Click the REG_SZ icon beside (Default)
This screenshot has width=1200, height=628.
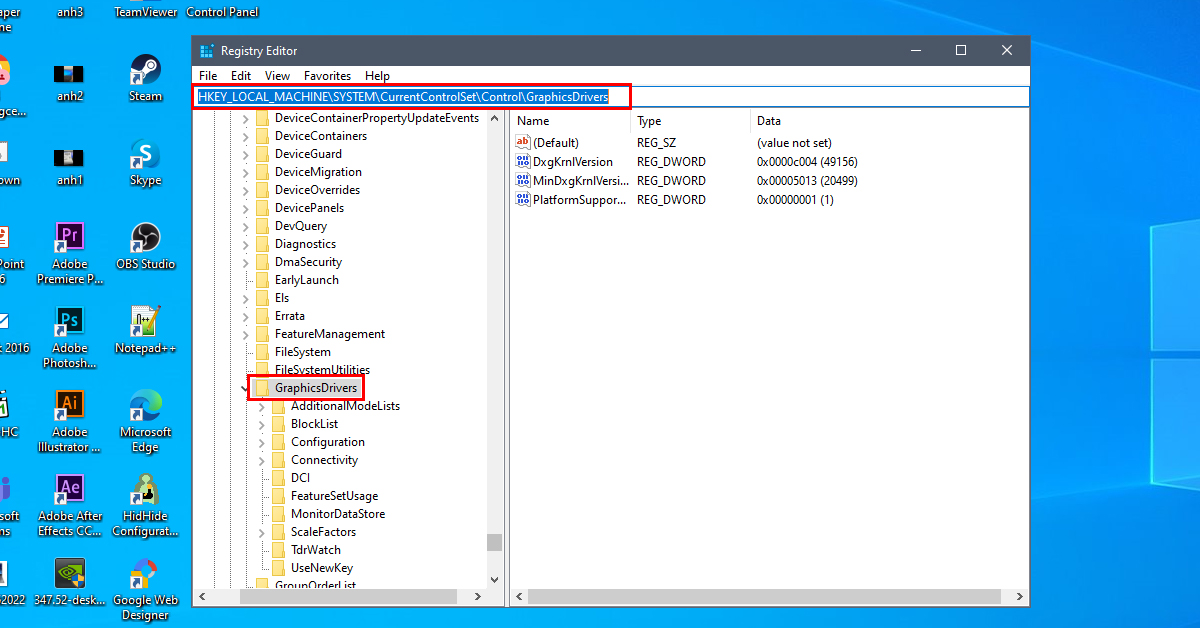click(x=521, y=142)
